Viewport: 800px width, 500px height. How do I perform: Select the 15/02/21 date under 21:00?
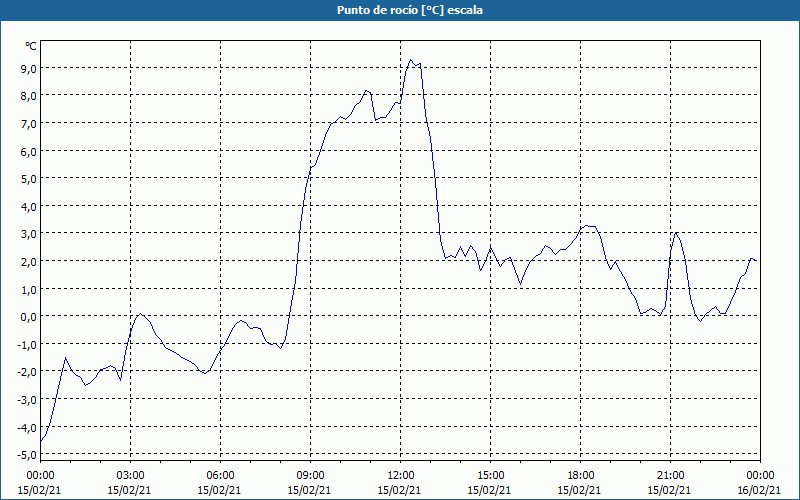point(669,490)
